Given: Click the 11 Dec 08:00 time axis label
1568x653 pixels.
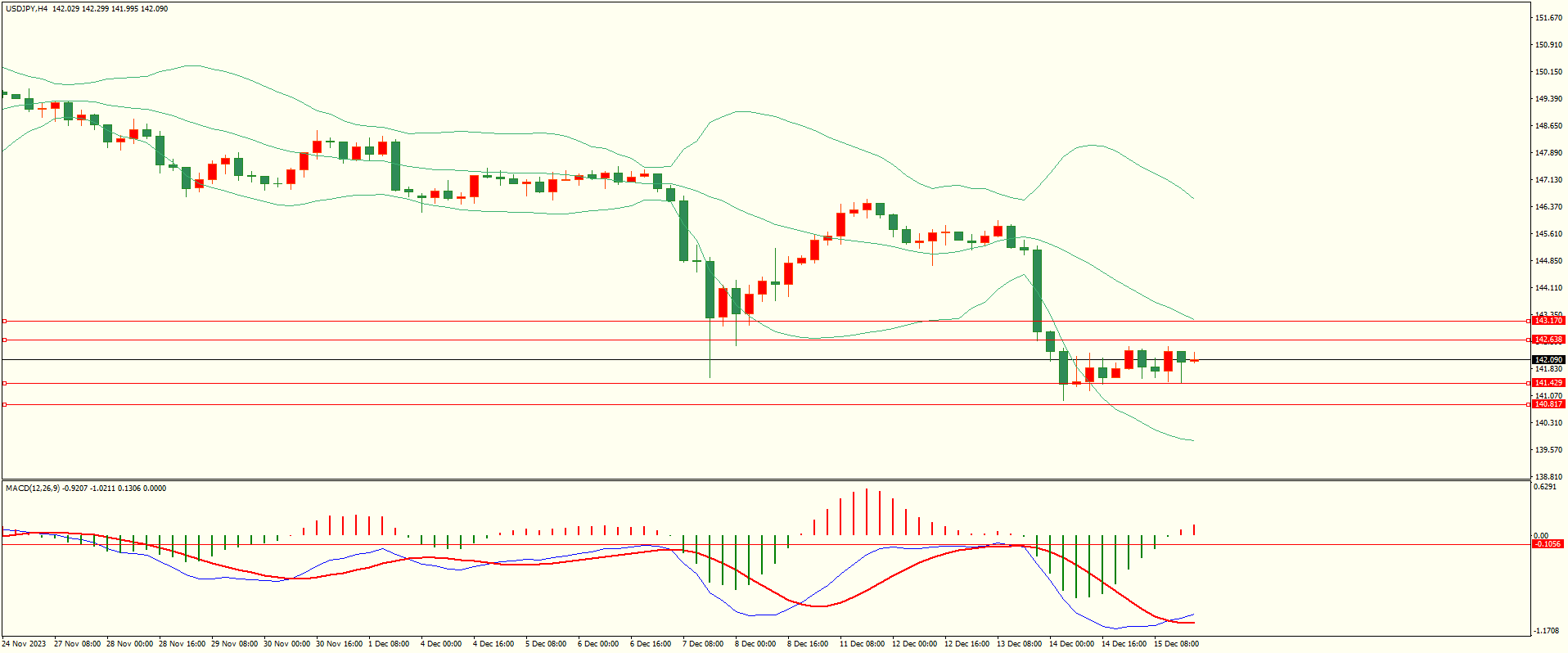Looking at the screenshot, I should pyautogui.click(x=861, y=644).
